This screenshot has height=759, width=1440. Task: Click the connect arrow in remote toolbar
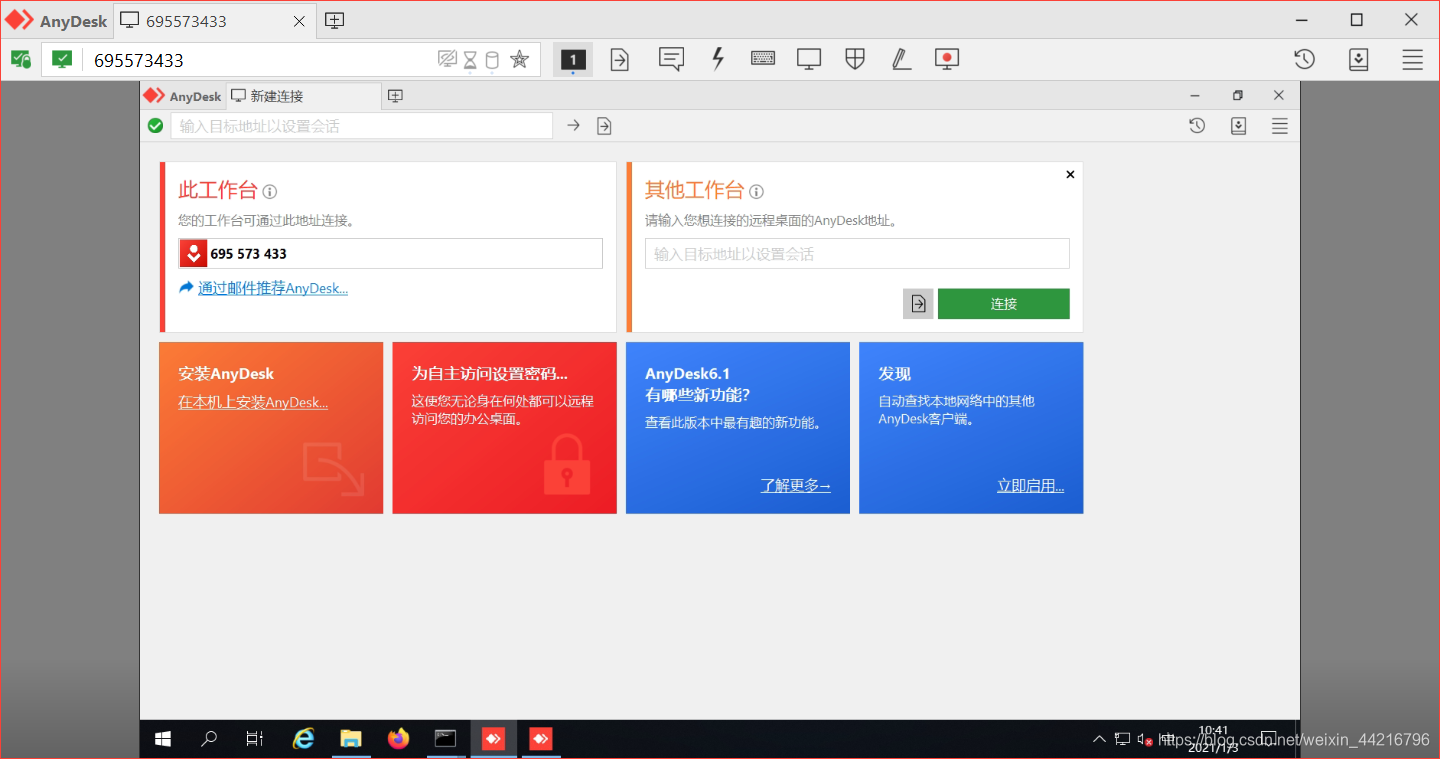click(573, 126)
